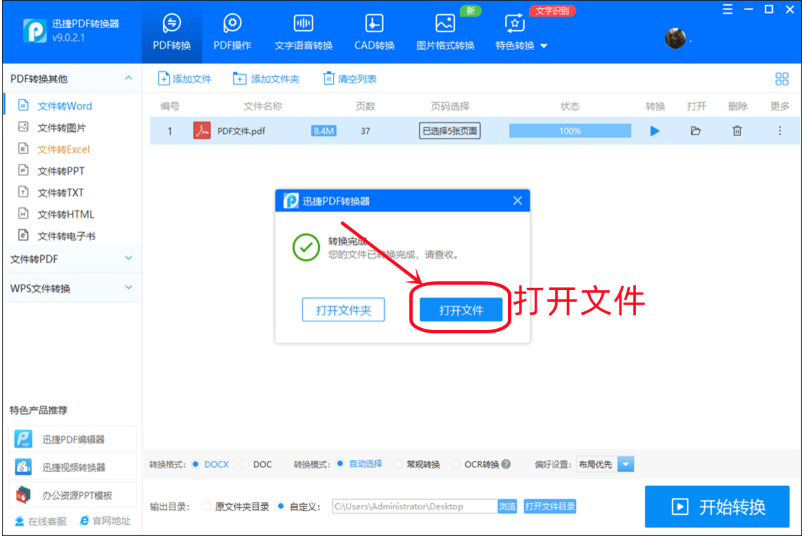805x539 pixels.
Task: Click the 100% conversion progress bar
Action: 570,131
